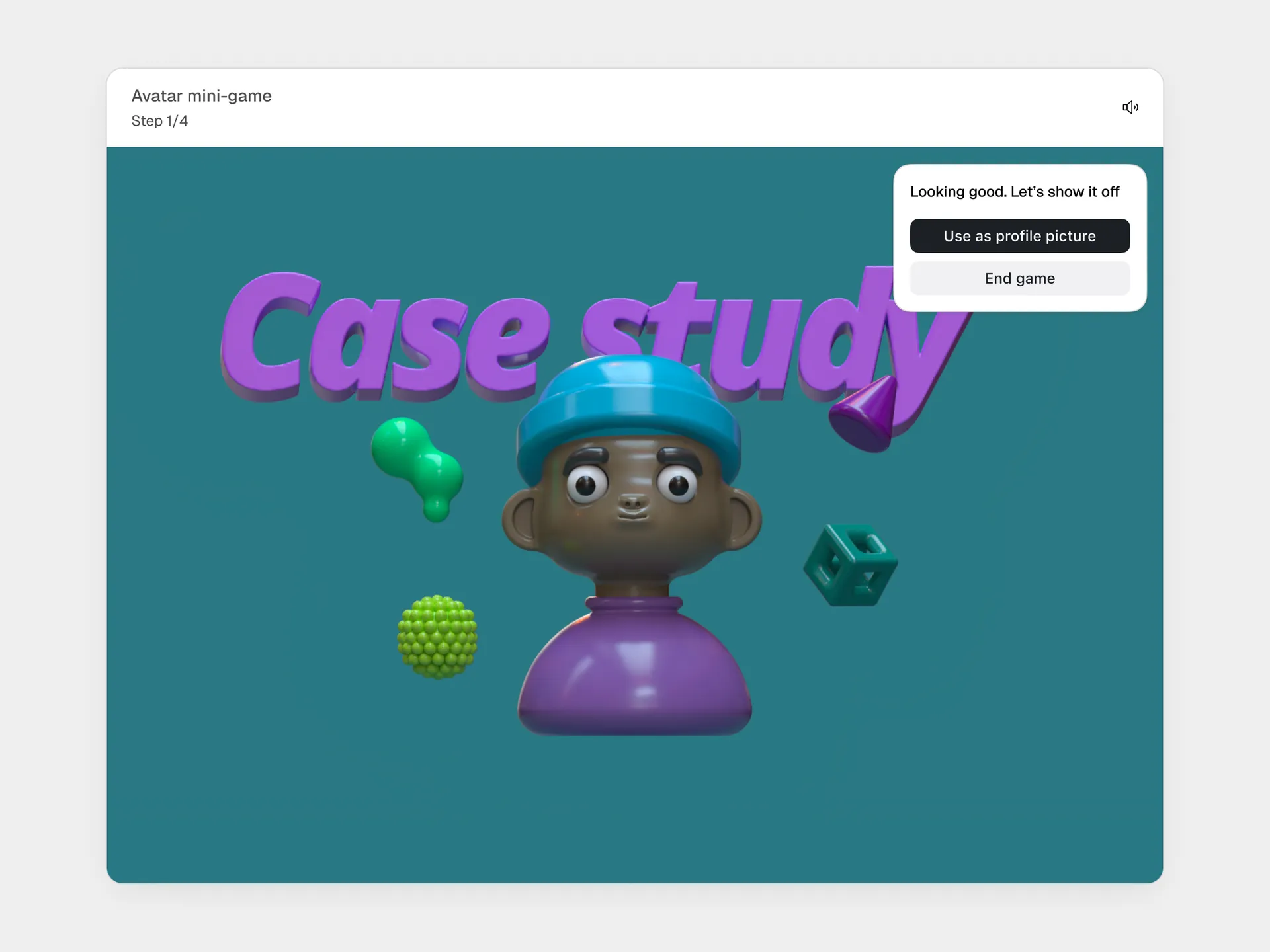Click Use as profile picture button
Viewport: 1270px width, 952px height.
1019,236
